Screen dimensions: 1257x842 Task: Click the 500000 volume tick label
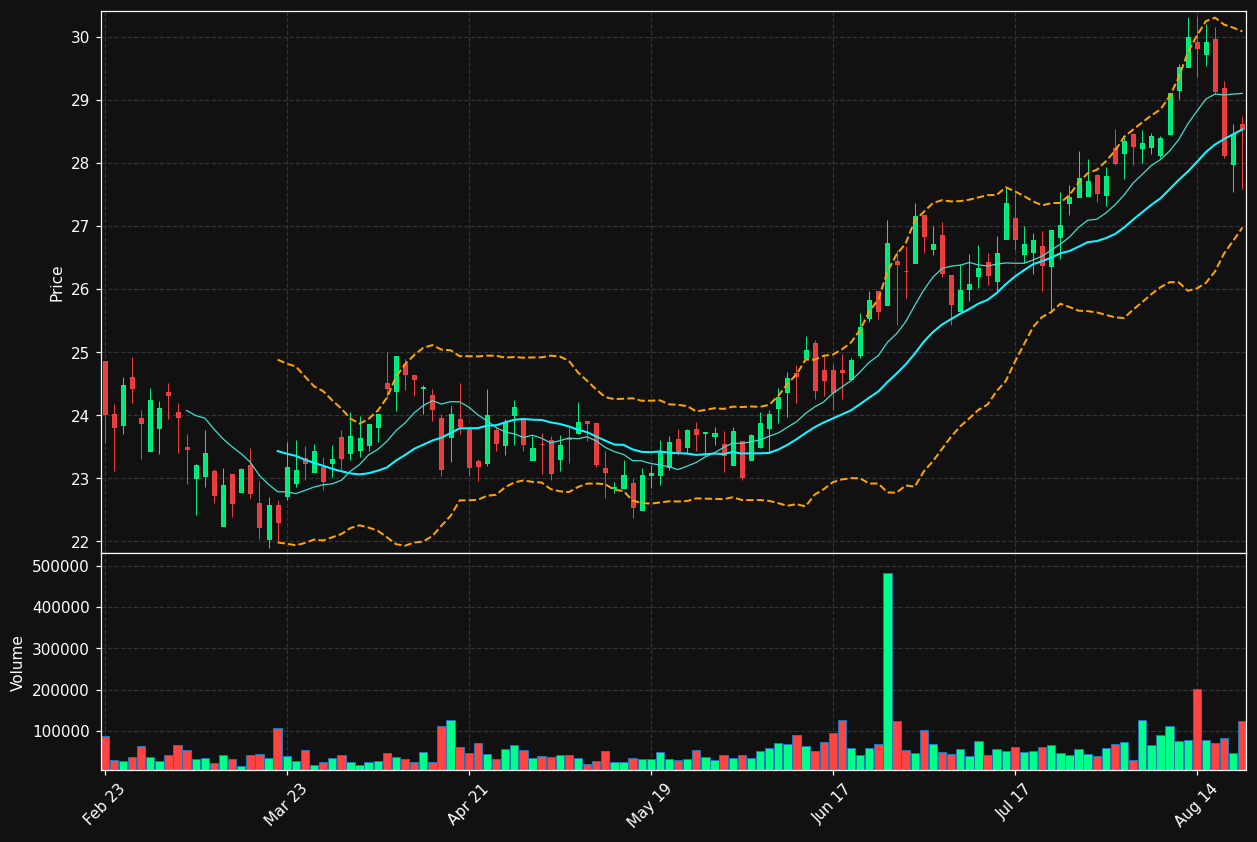[62, 566]
